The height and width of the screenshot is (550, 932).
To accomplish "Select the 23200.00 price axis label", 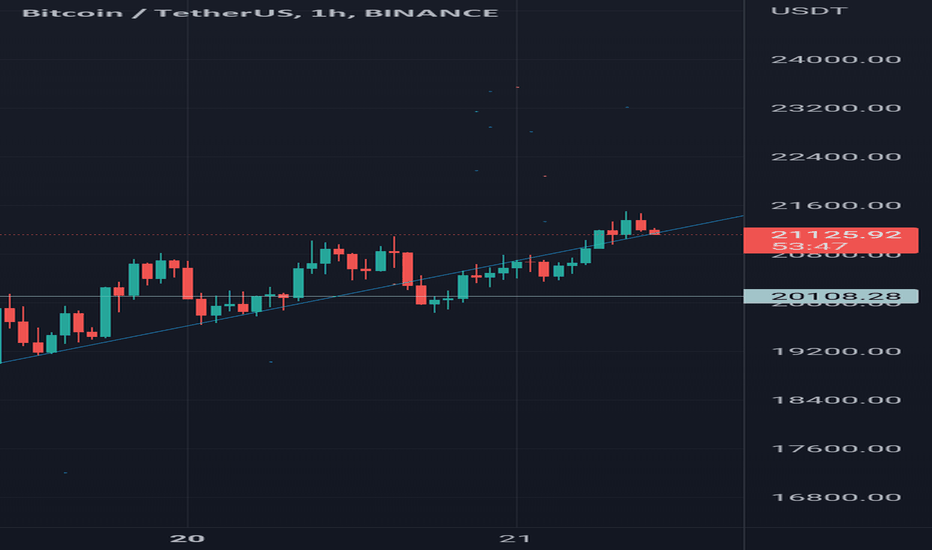I will [x=836, y=108].
